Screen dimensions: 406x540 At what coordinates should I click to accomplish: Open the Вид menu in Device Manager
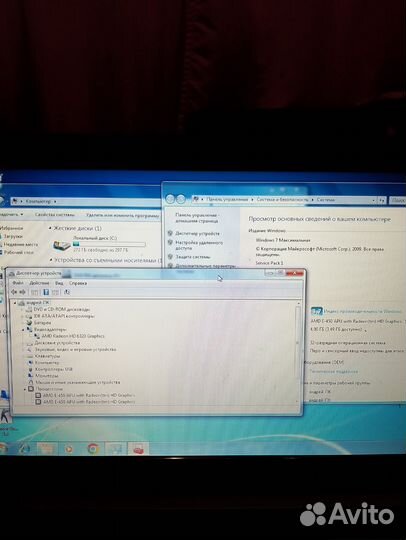(x=59, y=283)
